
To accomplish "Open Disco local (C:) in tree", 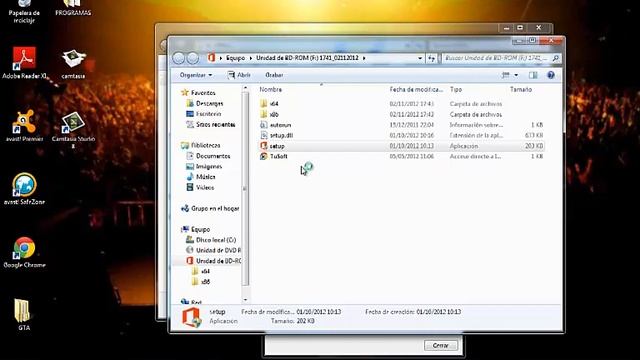I will pos(211,240).
